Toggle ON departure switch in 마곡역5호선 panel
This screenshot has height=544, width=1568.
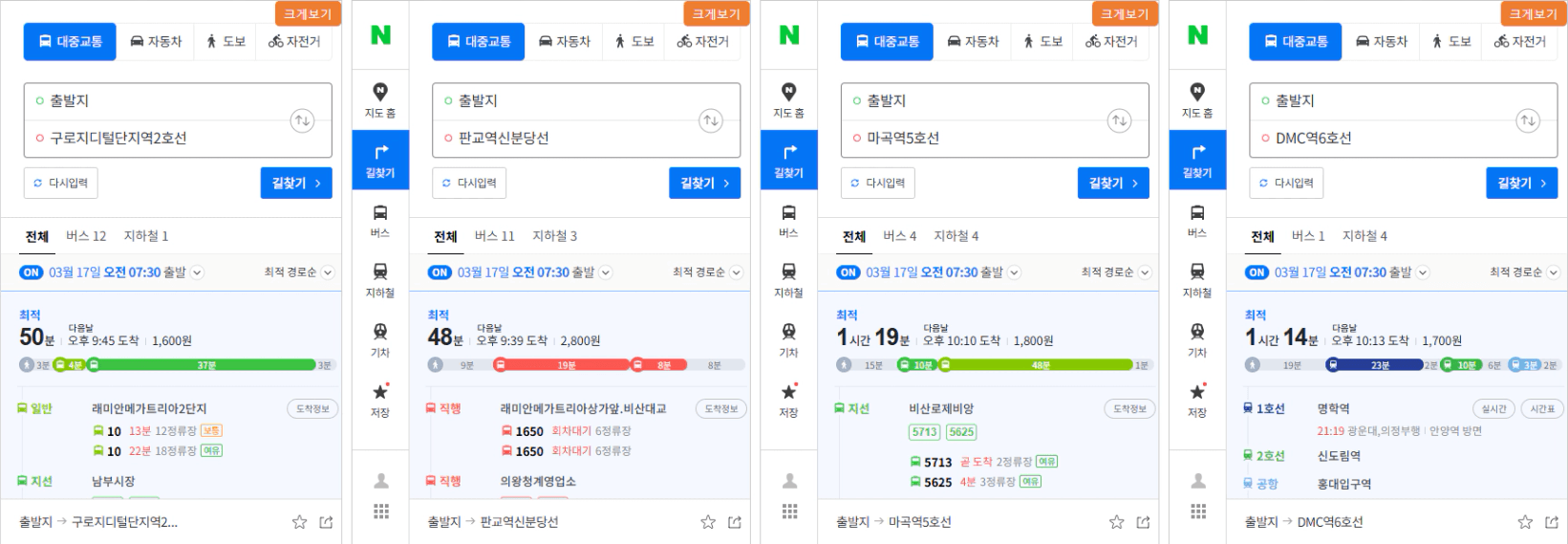pyautogui.click(x=848, y=272)
